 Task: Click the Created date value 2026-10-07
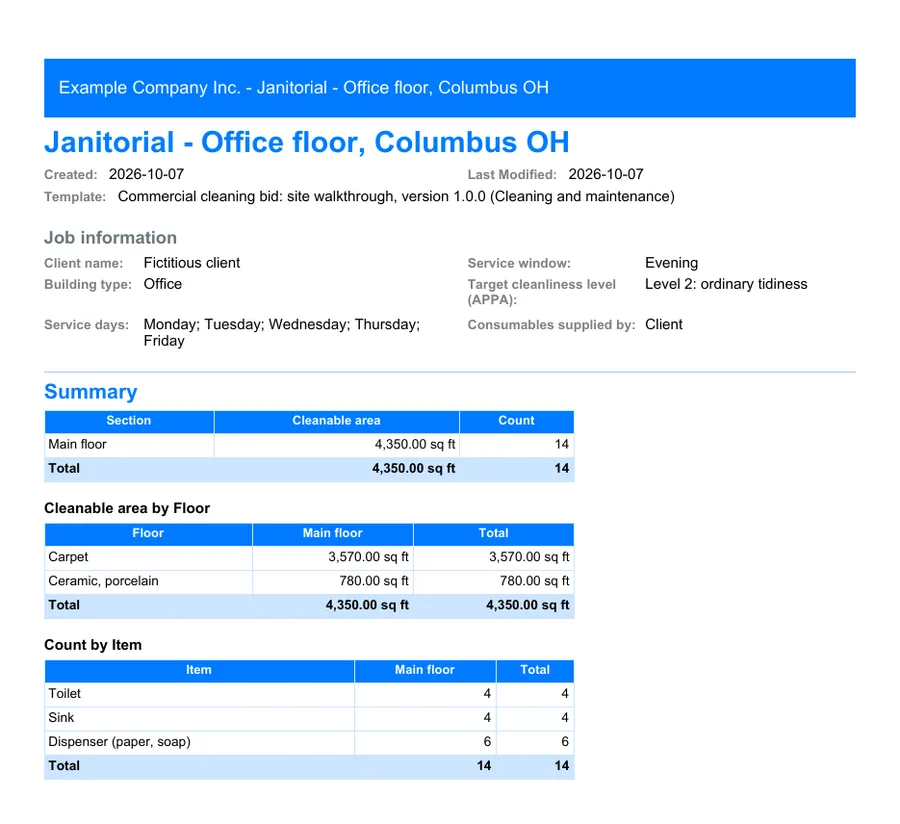(146, 174)
